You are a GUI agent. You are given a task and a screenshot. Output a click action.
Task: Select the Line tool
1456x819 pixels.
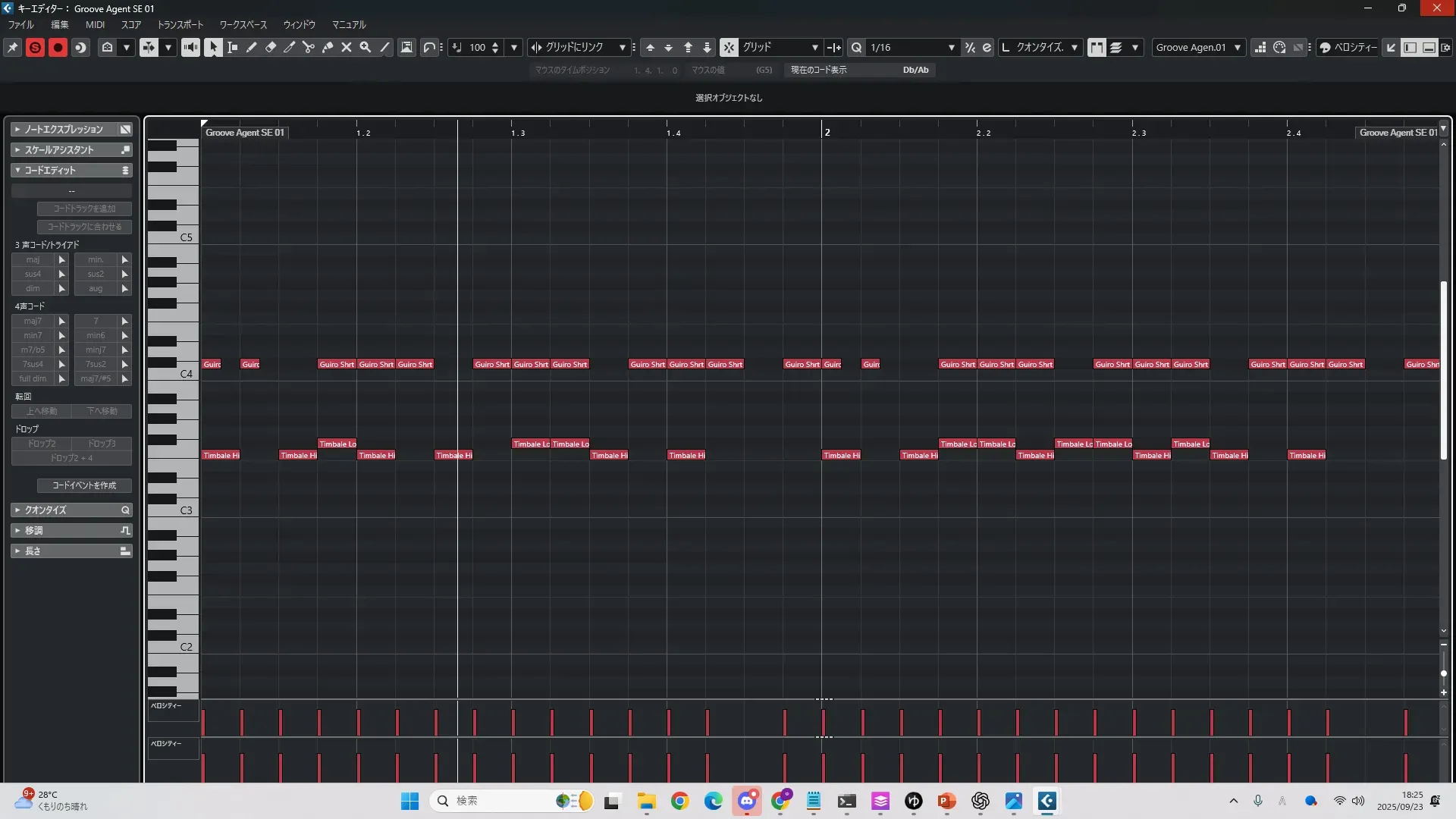[x=384, y=47]
